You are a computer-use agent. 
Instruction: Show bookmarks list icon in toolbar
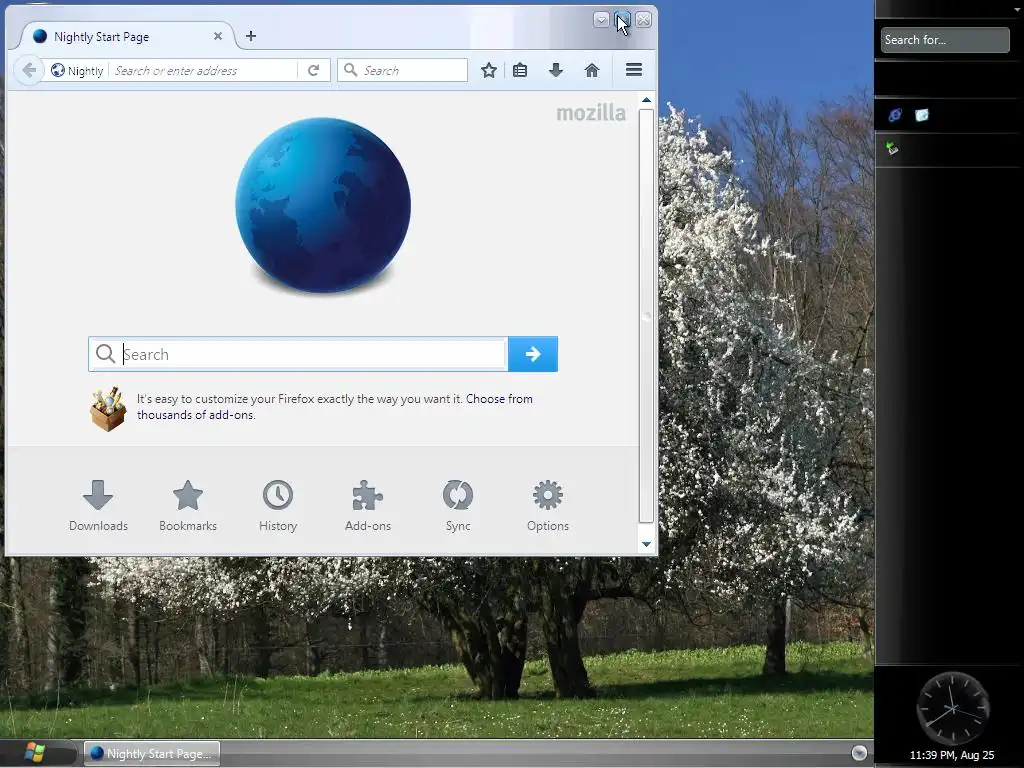[x=520, y=70]
